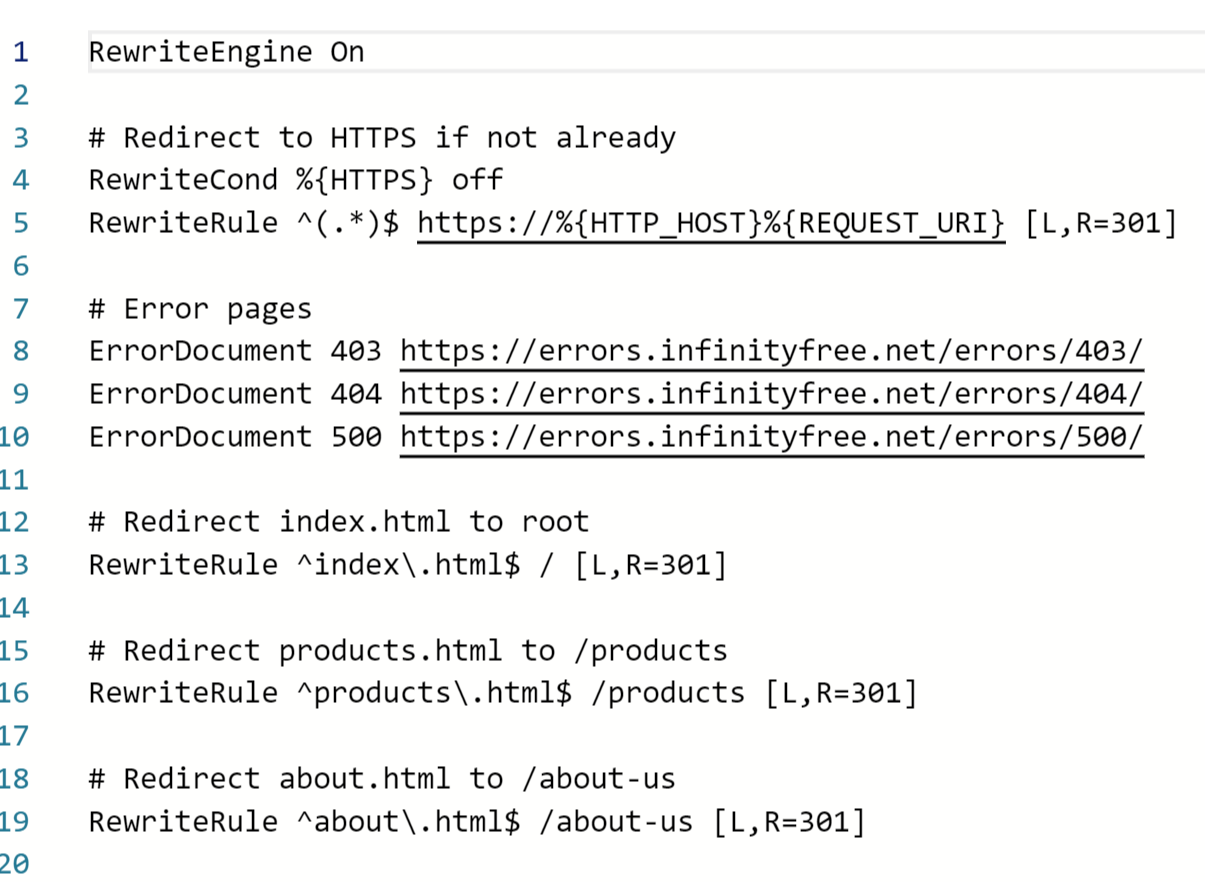Open the errors/404/ URL link

(x=771, y=395)
